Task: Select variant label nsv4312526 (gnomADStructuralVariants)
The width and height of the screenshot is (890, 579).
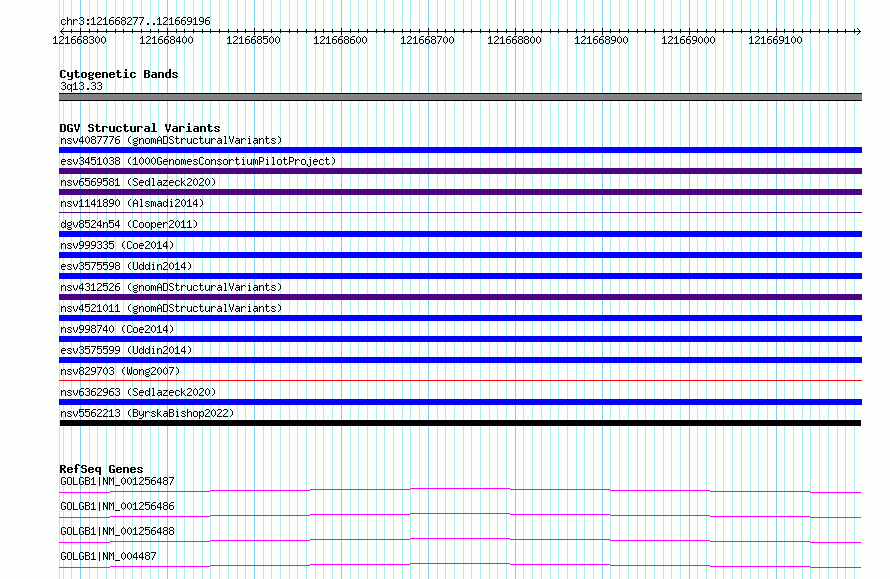Action: (x=171, y=287)
